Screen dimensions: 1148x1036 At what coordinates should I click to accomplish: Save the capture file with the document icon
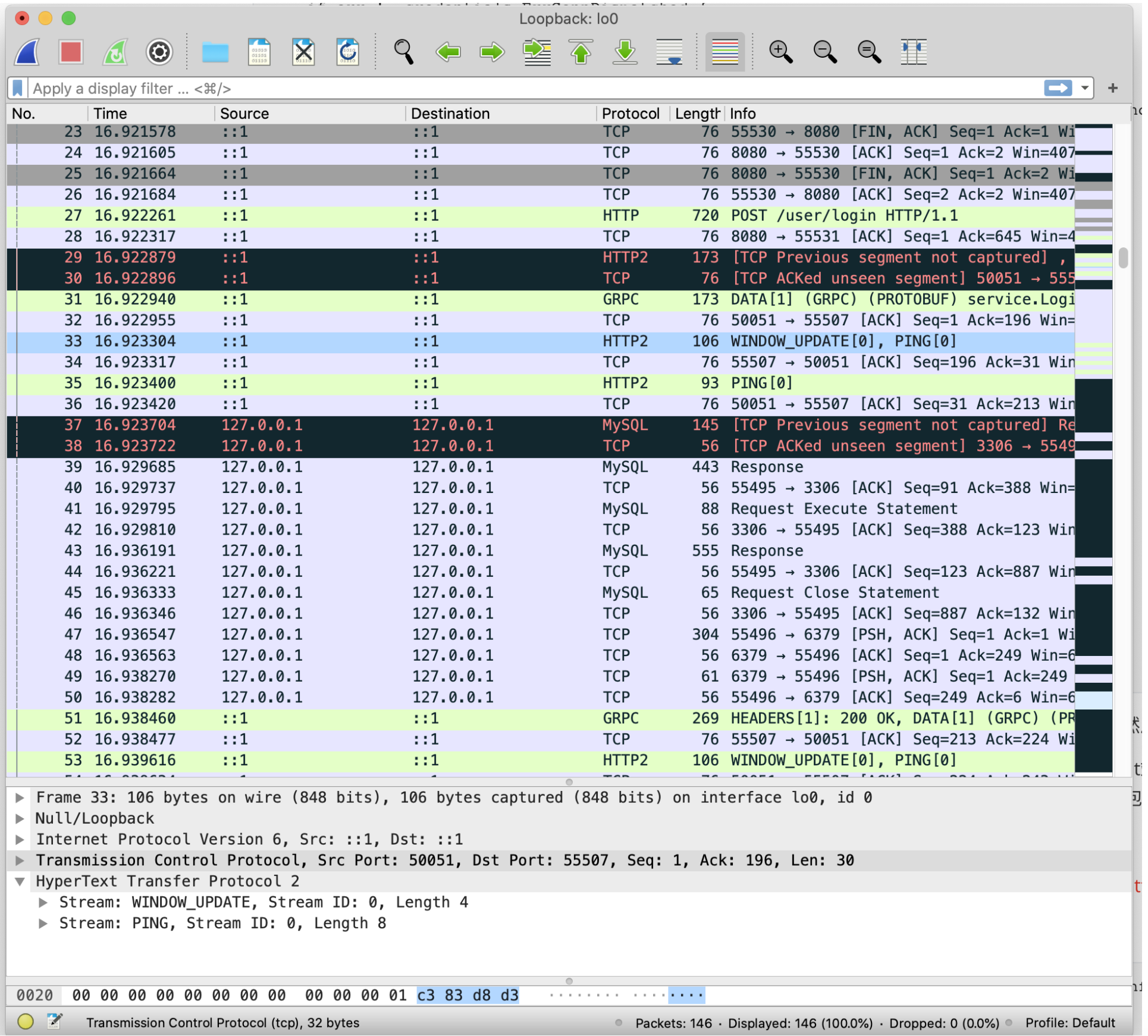tap(259, 52)
